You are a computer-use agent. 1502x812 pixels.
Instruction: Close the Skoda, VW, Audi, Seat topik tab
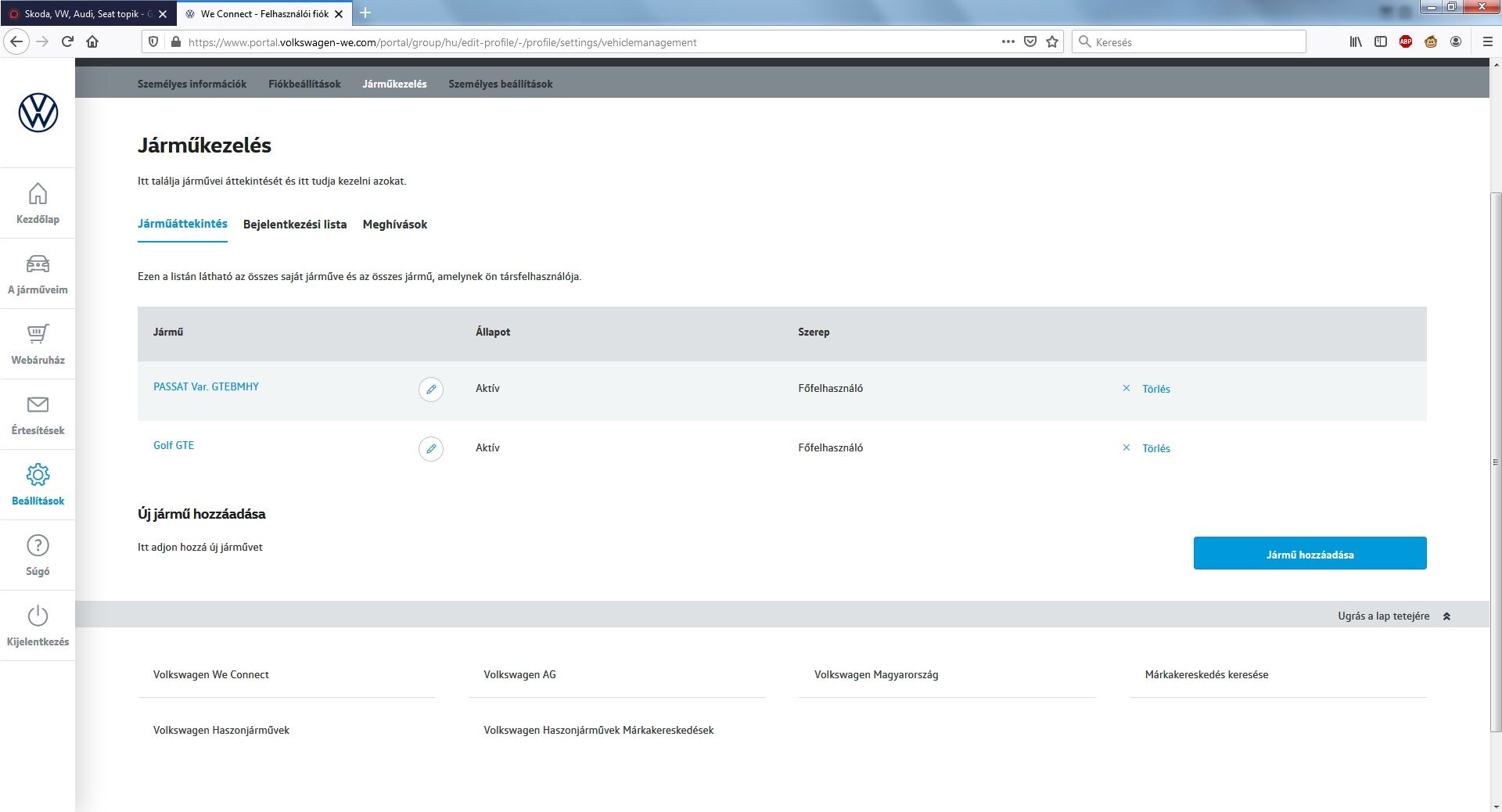click(x=163, y=13)
